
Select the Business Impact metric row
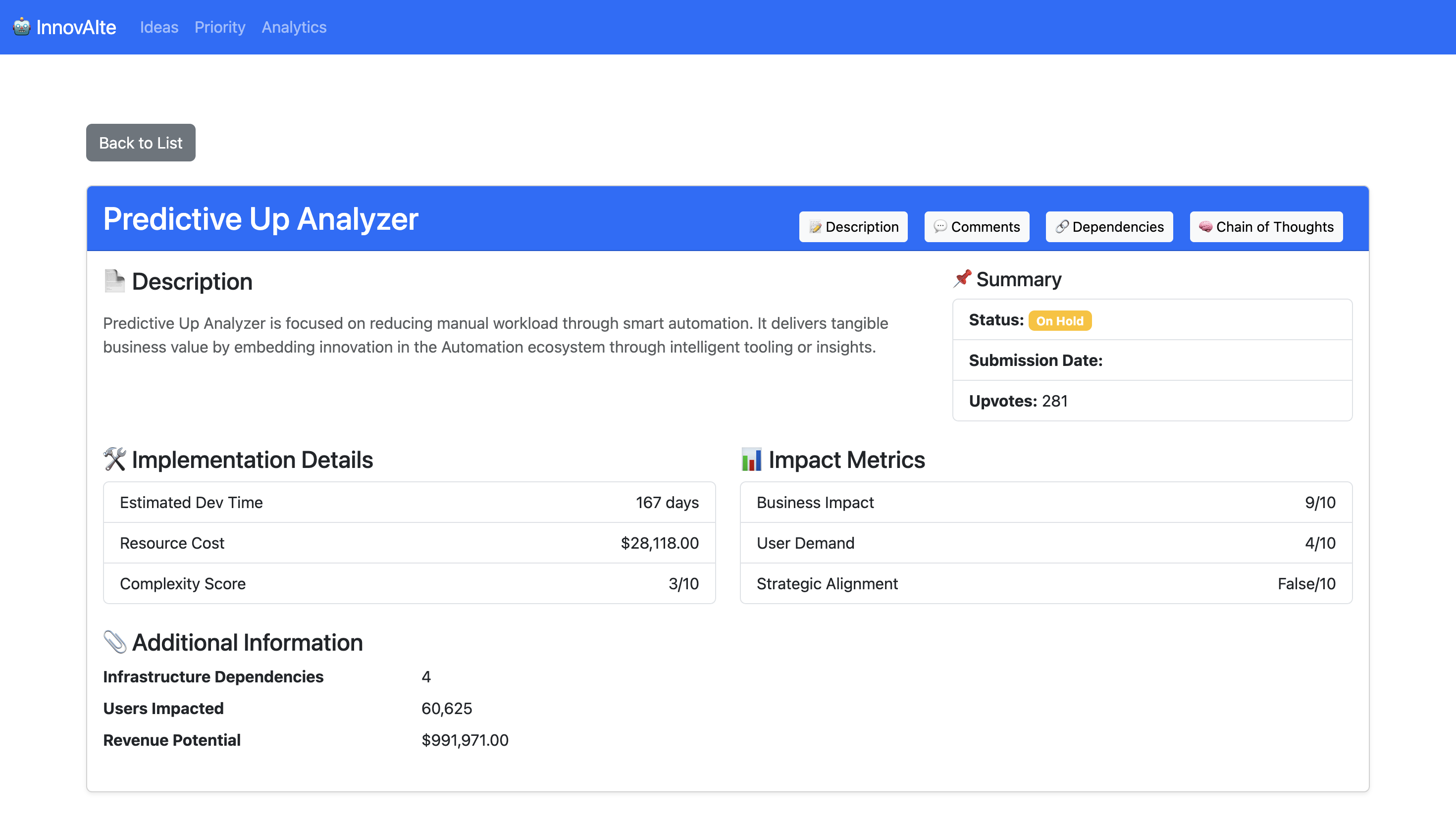(x=1045, y=502)
